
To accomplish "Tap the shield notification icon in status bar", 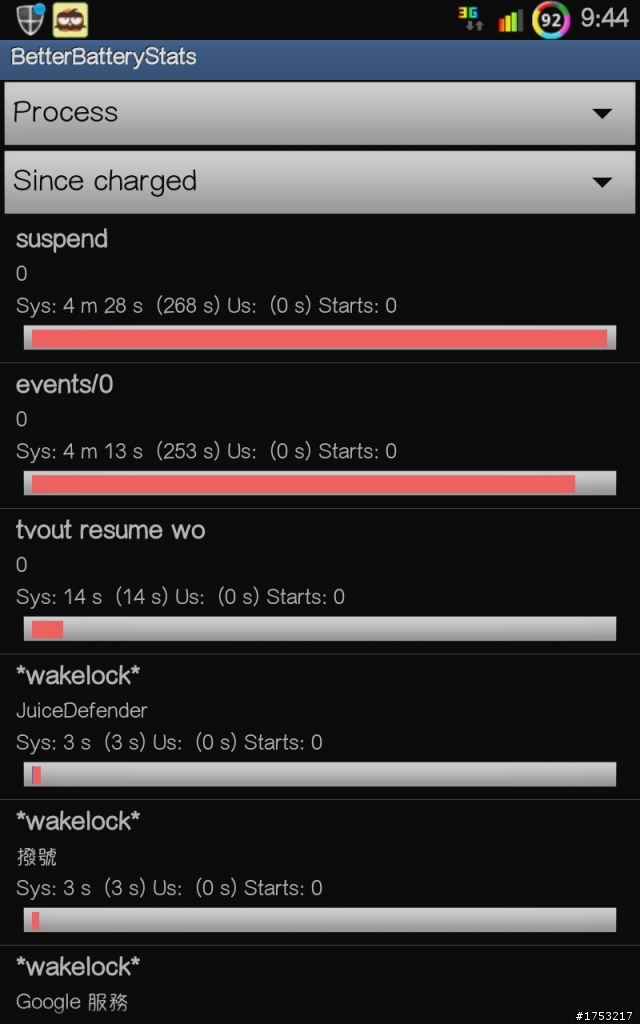I will click(30, 19).
